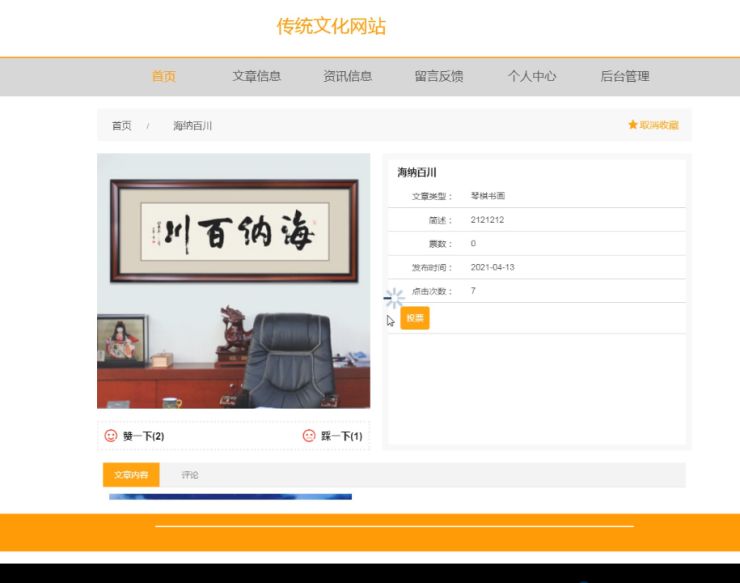This screenshot has width=740, height=583.
Task: Open the 文章信息 navigation item
Action: click(x=256, y=76)
